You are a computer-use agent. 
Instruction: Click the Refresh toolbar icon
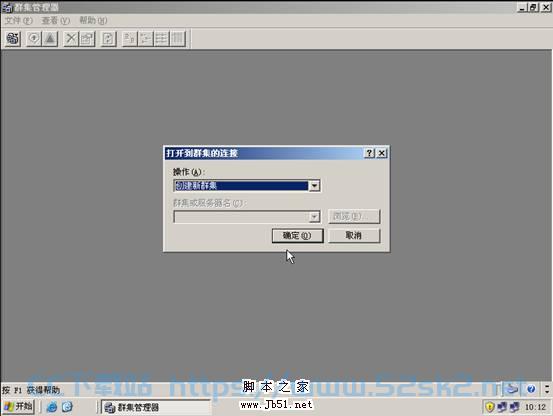coord(108,38)
